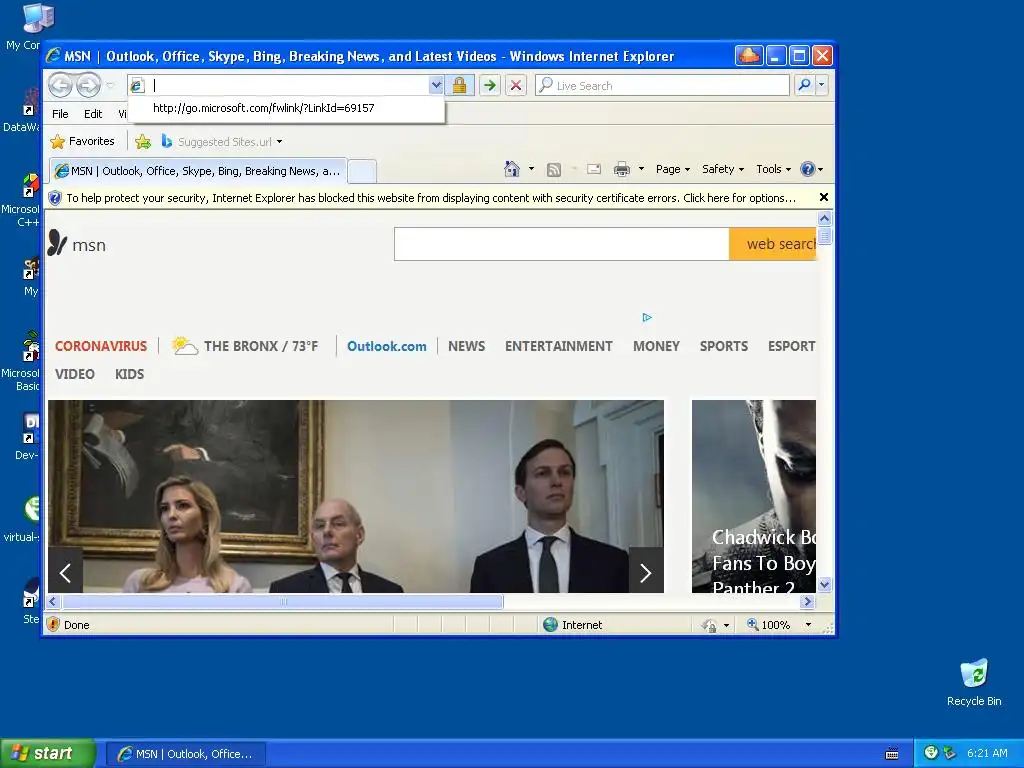The image size is (1024, 768).
Task: Click the MSN web search text field
Action: [x=562, y=244]
